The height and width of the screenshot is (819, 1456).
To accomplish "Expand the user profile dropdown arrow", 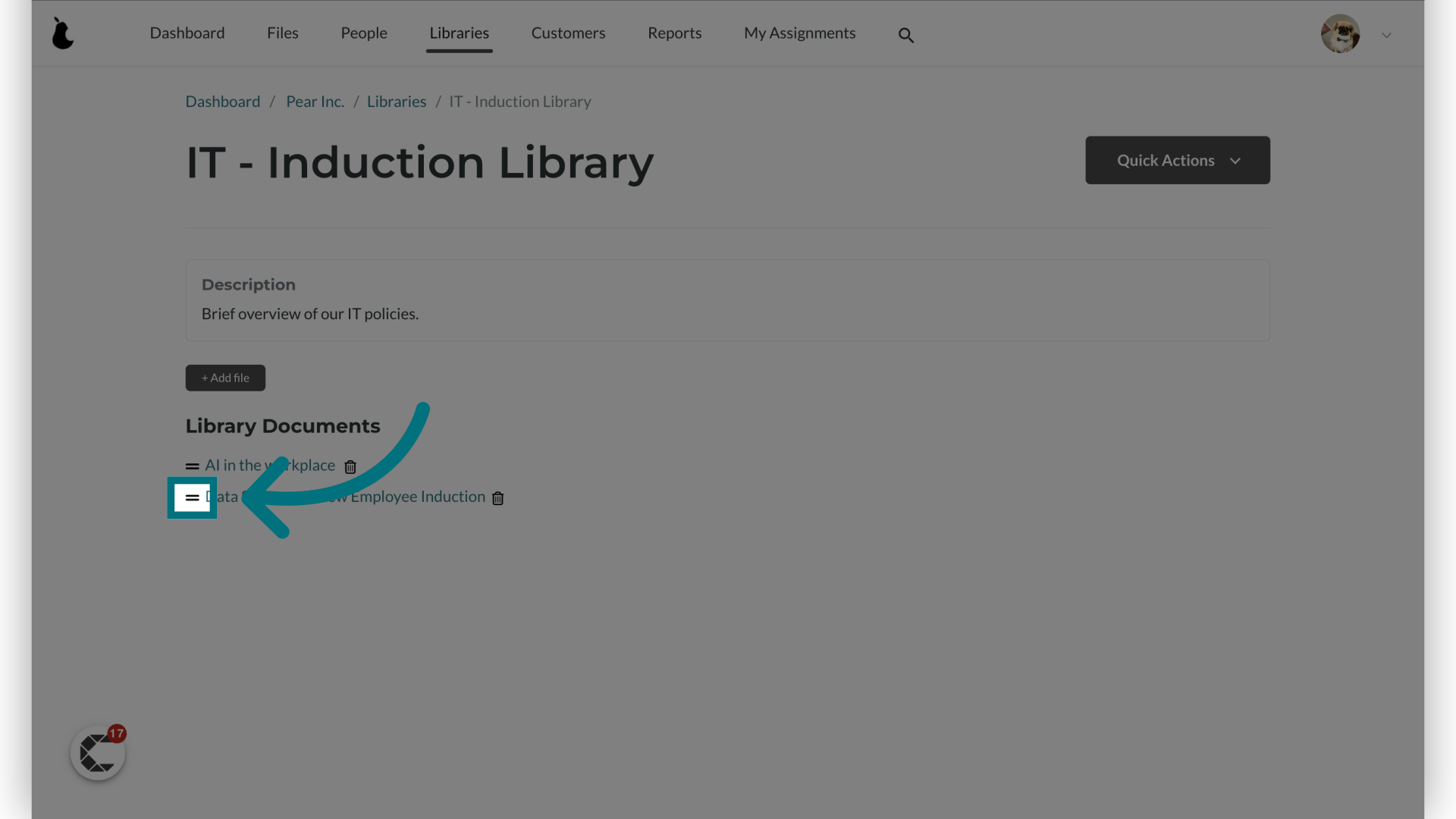I will click(x=1386, y=35).
